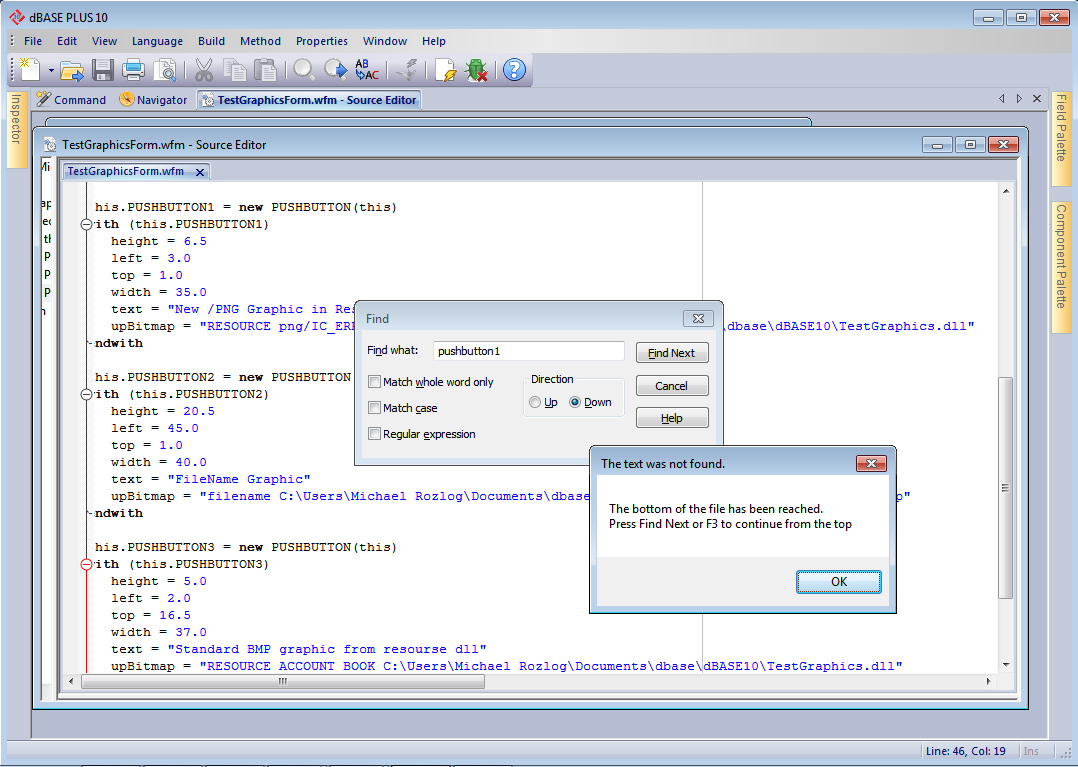Click the tab-strip close X icon
The width and height of the screenshot is (1078, 767).
pos(1037,99)
